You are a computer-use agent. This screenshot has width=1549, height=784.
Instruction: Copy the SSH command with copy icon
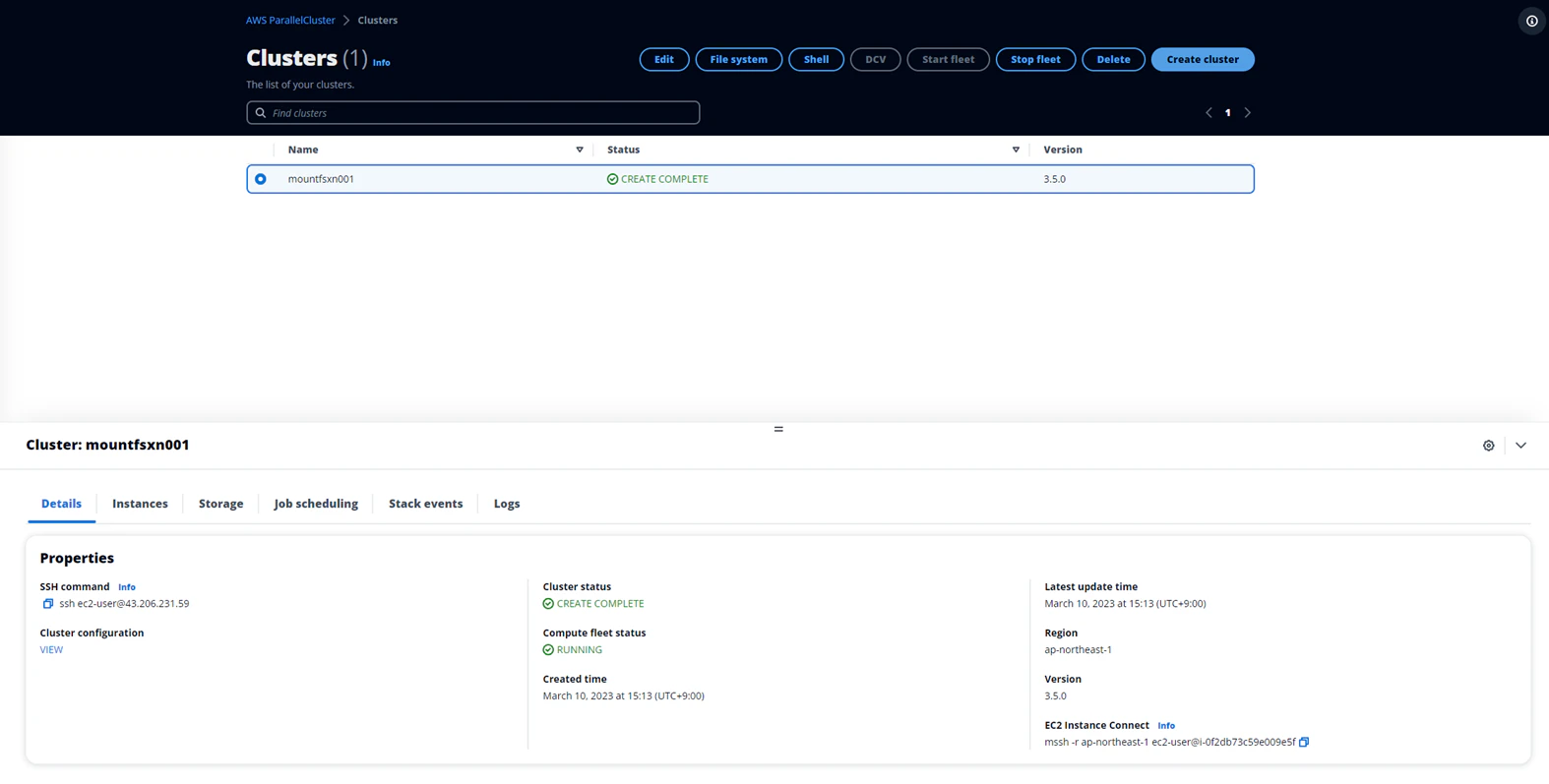(x=47, y=604)
